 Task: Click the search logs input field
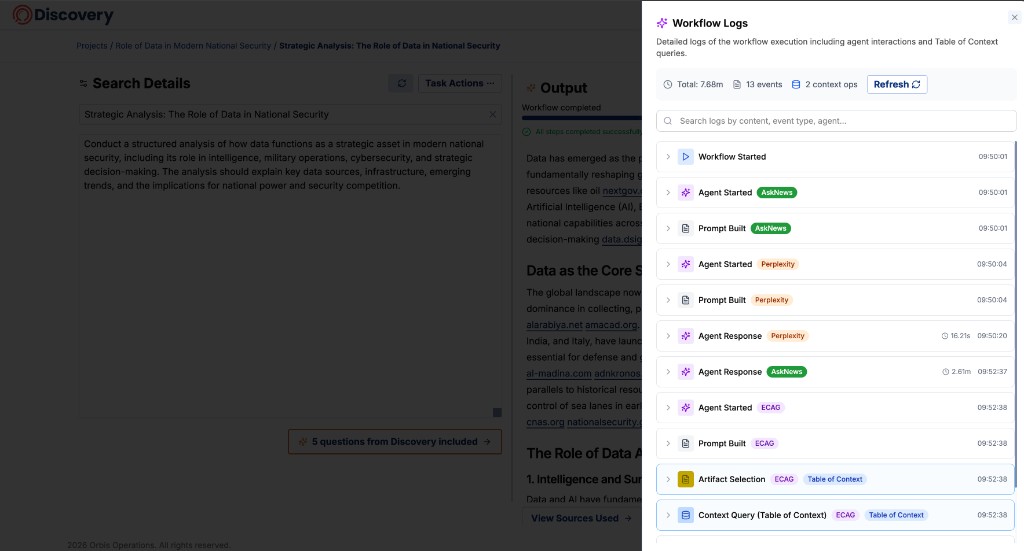click(836, 121)
